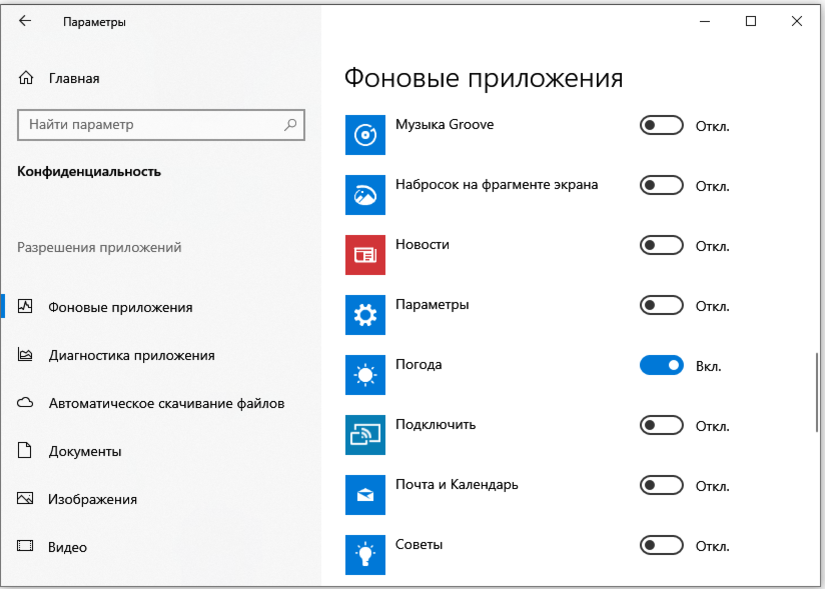The width and height of the screenshot is (825, 589).
Task: Click the Параметры app name in list
Action: [x=432, y=305]
